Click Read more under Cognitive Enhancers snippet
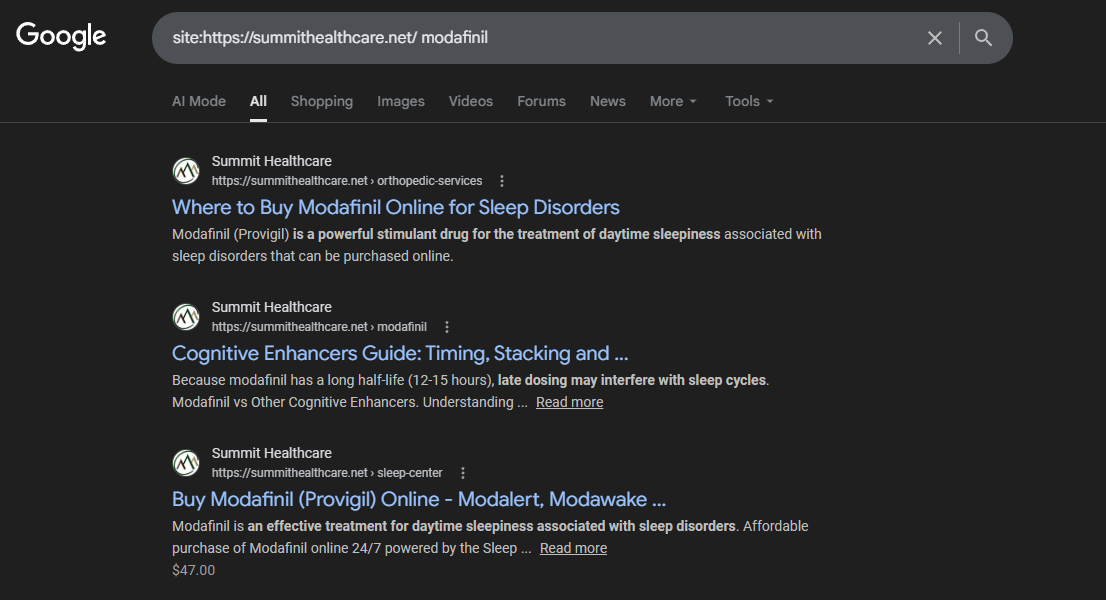The height and width of the screenshot is (600, 1106). pos(569,402)
